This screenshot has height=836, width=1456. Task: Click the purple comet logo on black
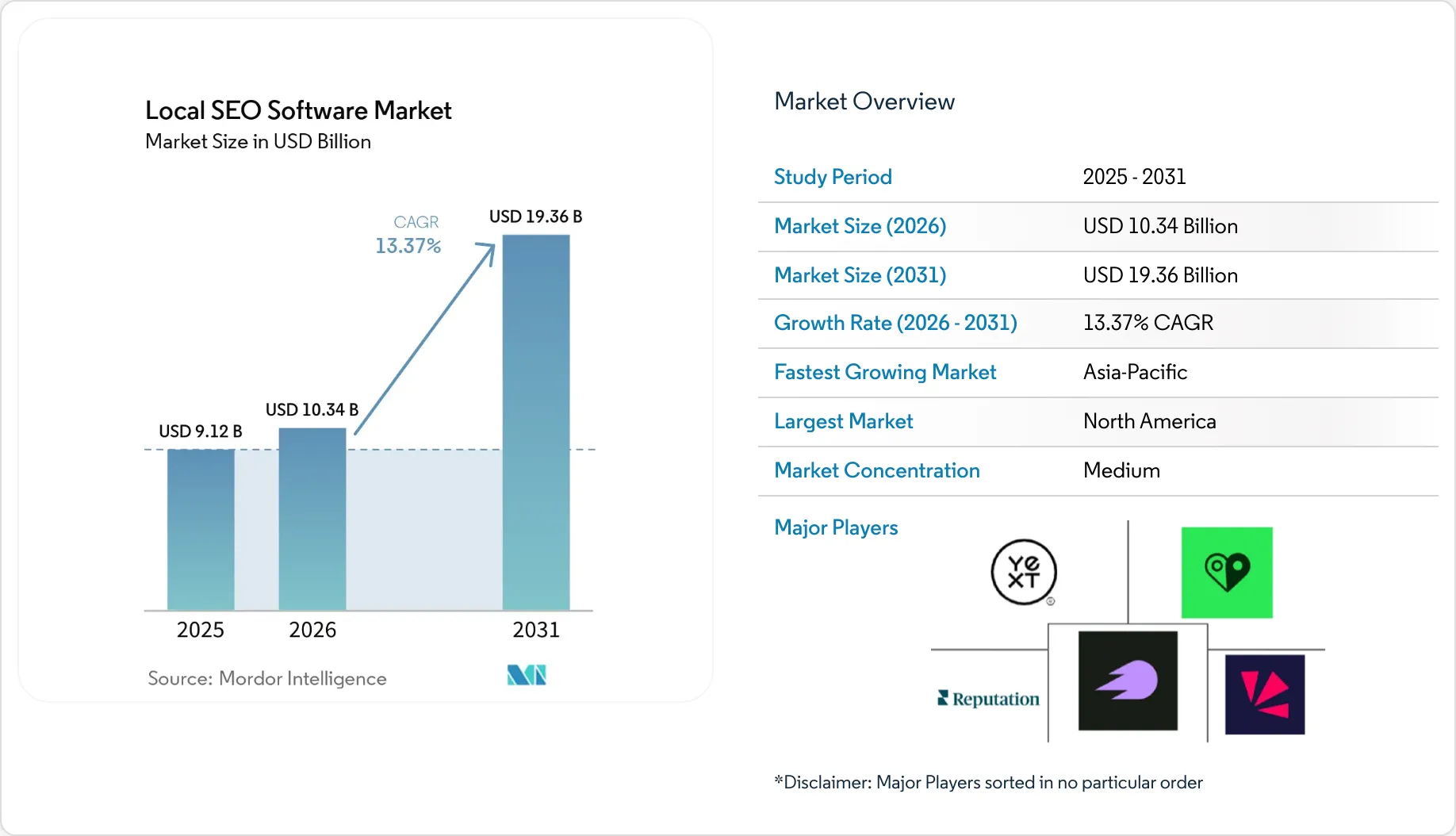tap(1128, 681)
